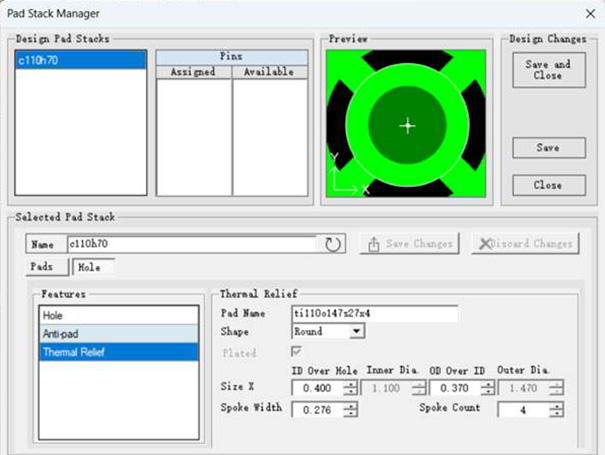Click the Pad Name input field
The height and width of the screenshot is (455, 605).
point(375,313)
